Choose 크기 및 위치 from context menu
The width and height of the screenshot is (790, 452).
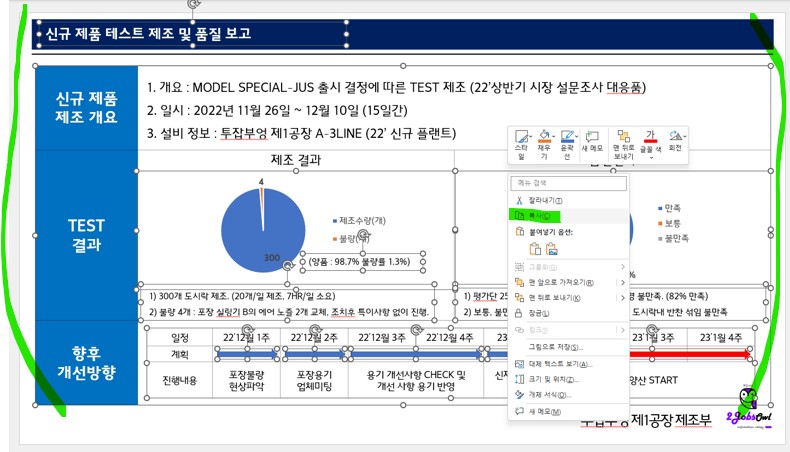point(569,379)
